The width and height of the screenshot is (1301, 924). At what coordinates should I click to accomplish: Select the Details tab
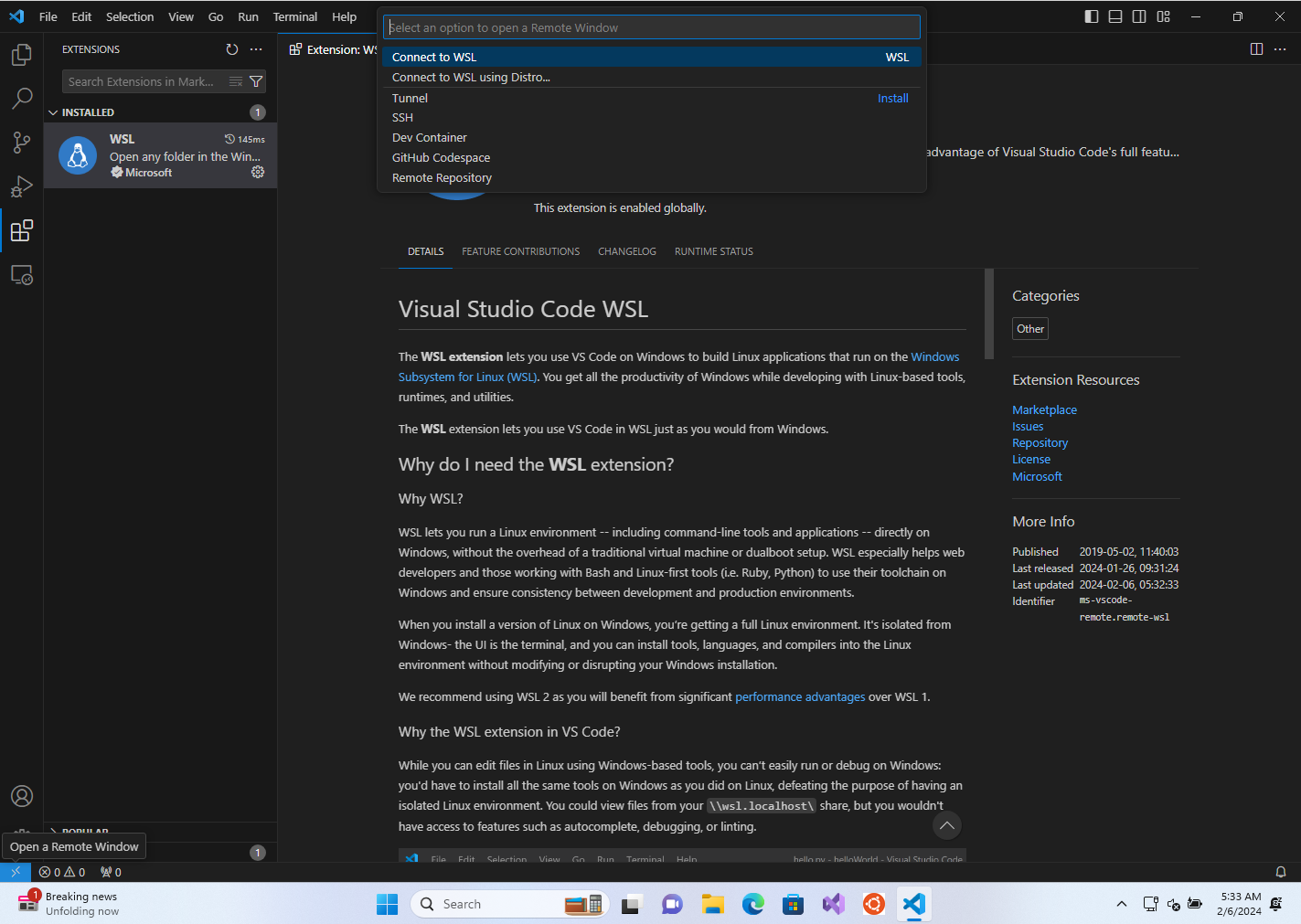click(x=426, y=251)
